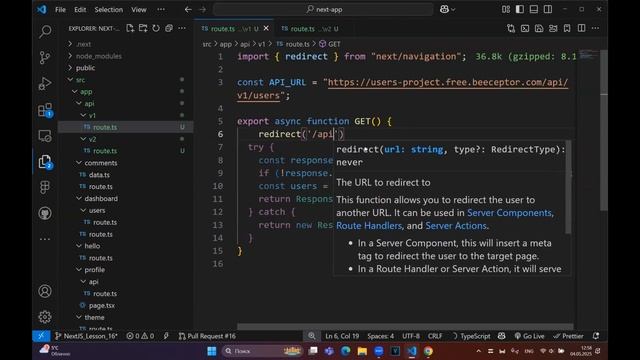Toggle secondary side bar visibility
The width and height of the screenshot is (640, 360).
coord(548,9)
